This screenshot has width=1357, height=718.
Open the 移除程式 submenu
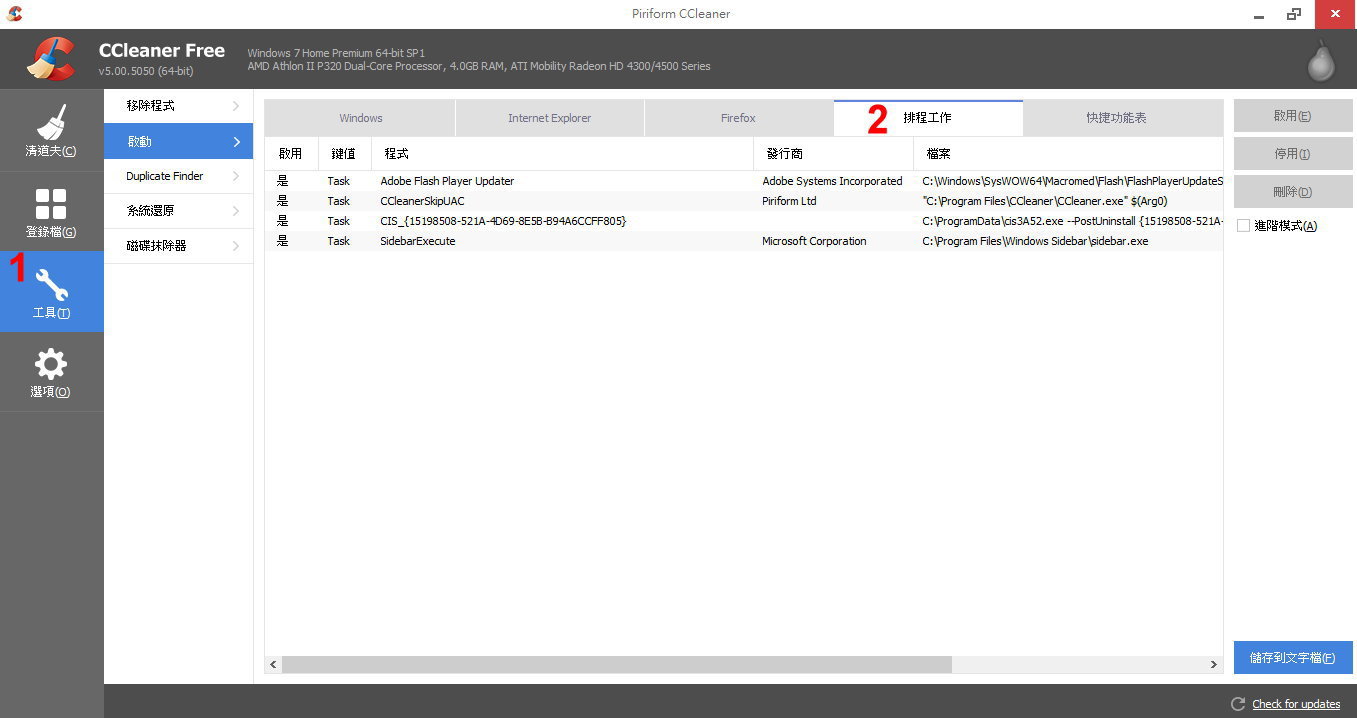coord(178,106)
